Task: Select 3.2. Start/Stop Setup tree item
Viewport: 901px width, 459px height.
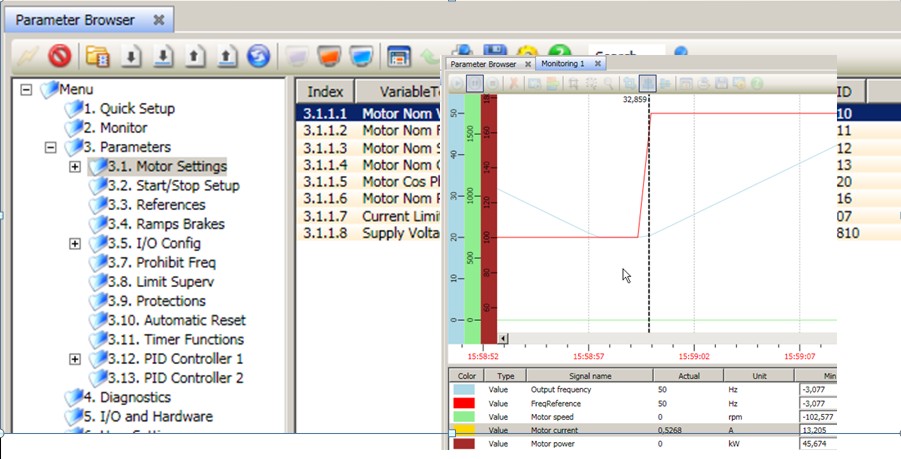Action: 174,186
